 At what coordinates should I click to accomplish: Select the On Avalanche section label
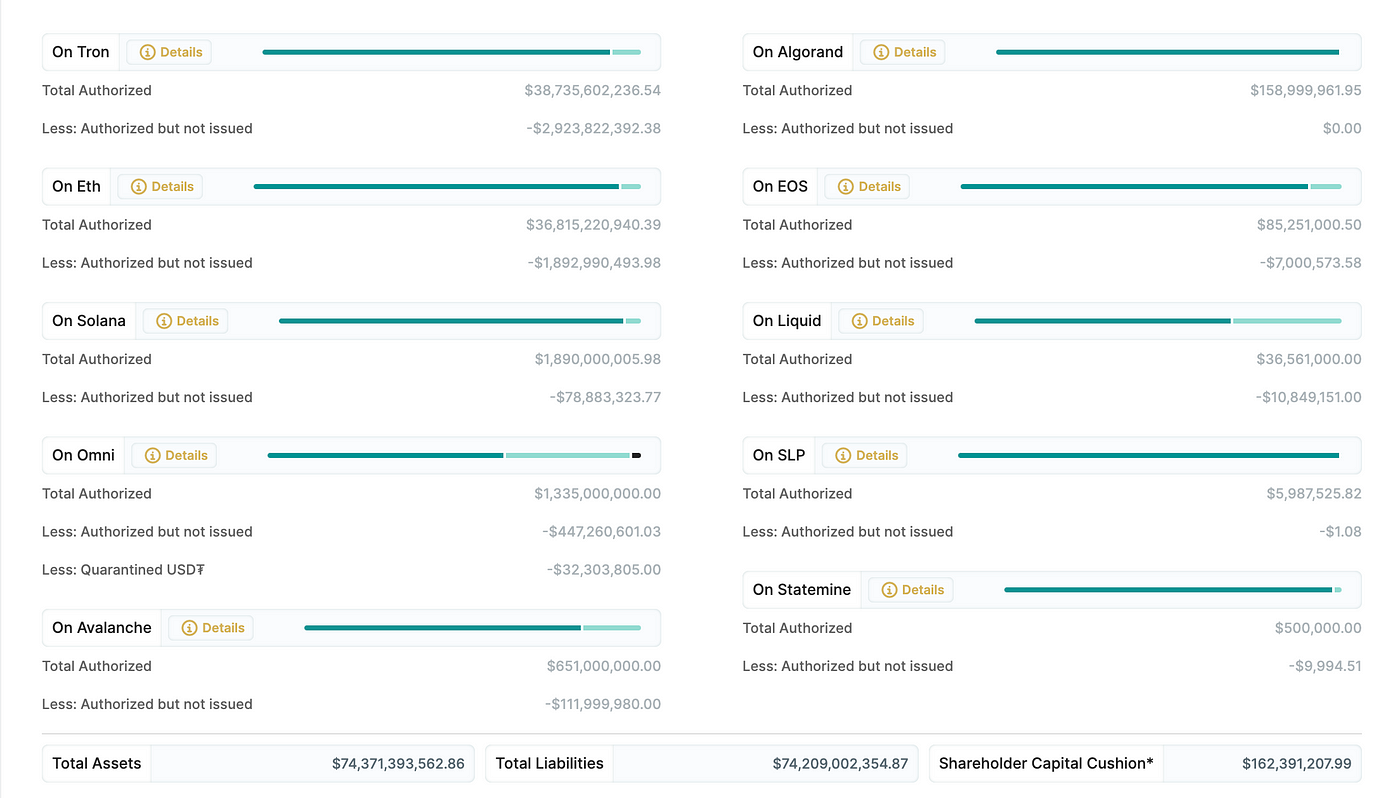pyautogui.click(x=102, y=628)
